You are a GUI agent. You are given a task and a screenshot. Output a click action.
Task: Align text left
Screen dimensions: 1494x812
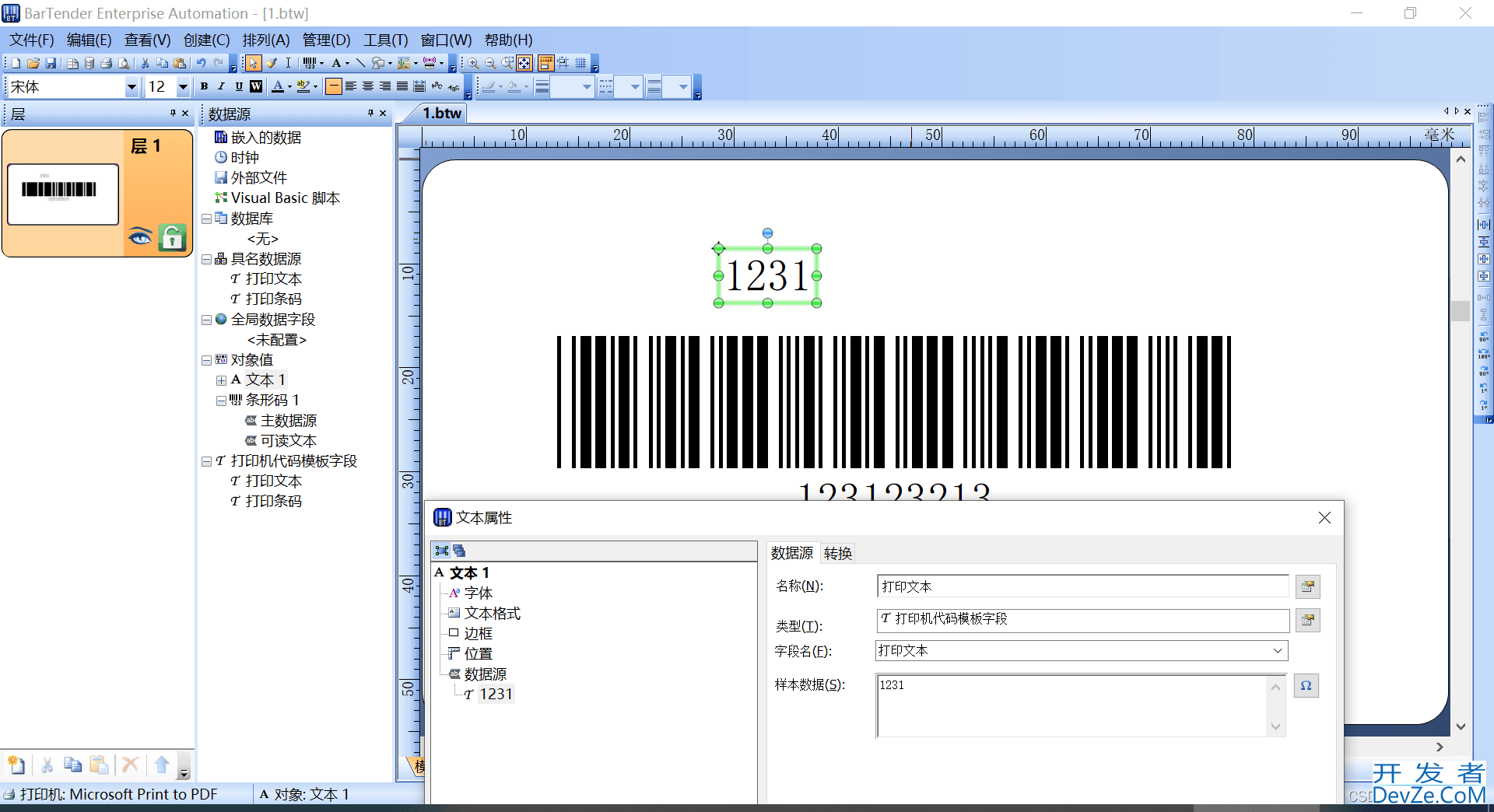tap(350, 86)
